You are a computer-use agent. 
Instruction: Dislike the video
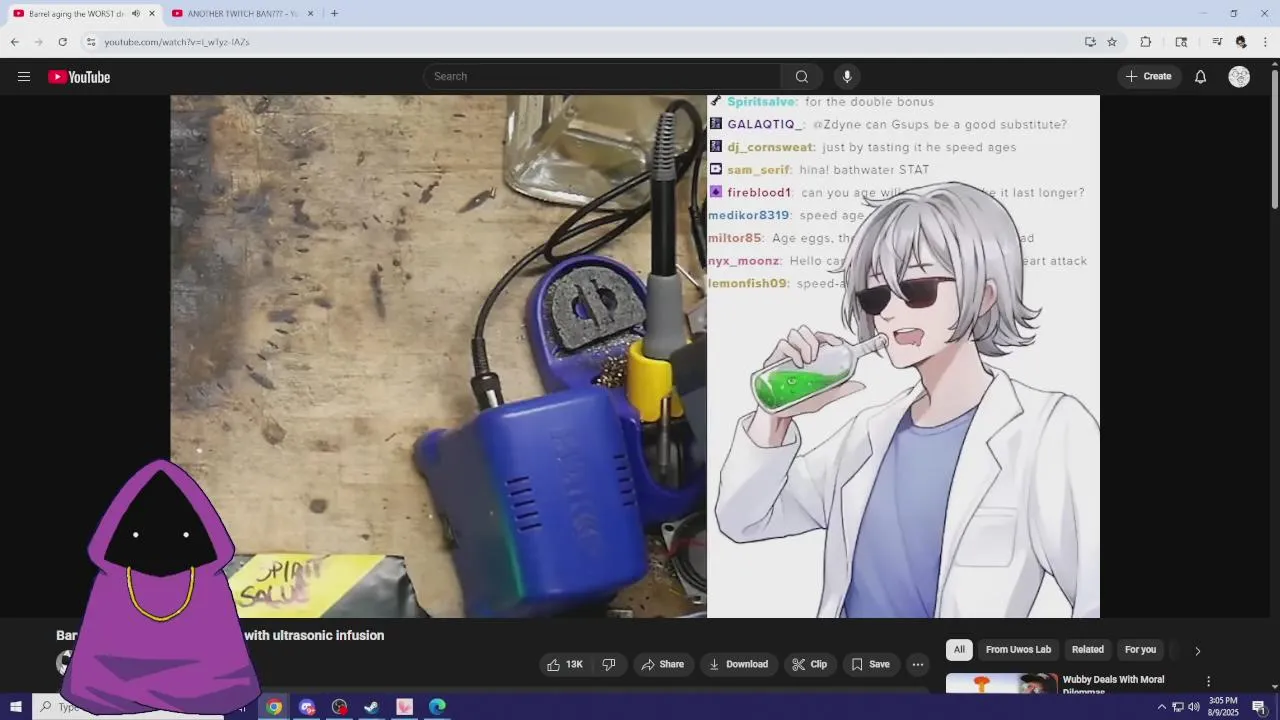(x=609, y=665)
